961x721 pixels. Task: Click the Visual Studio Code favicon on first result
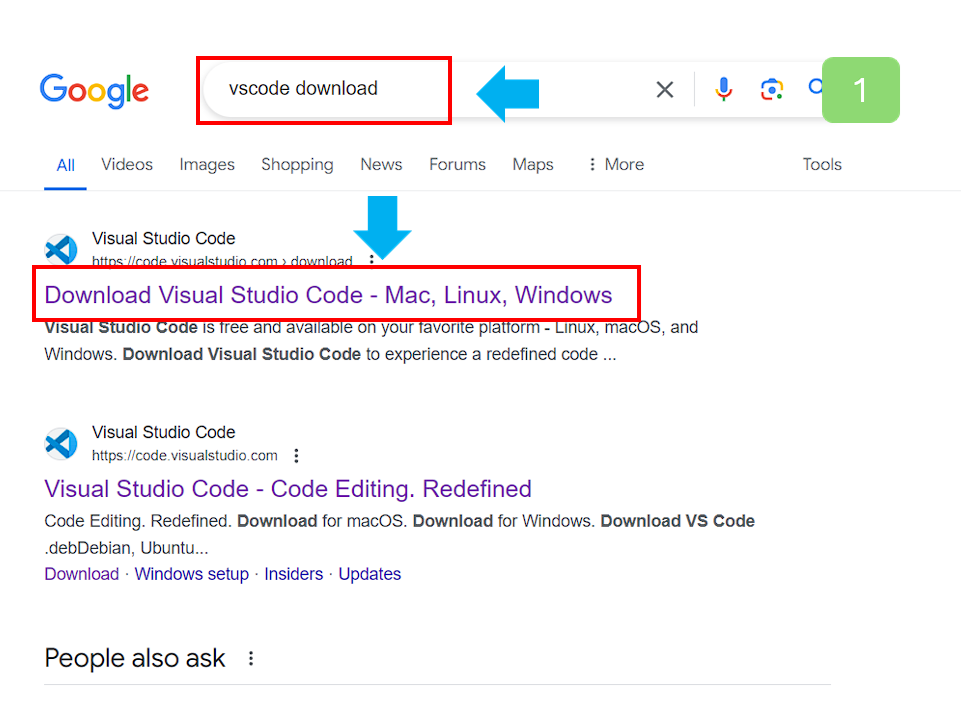[x=61, y=249]
